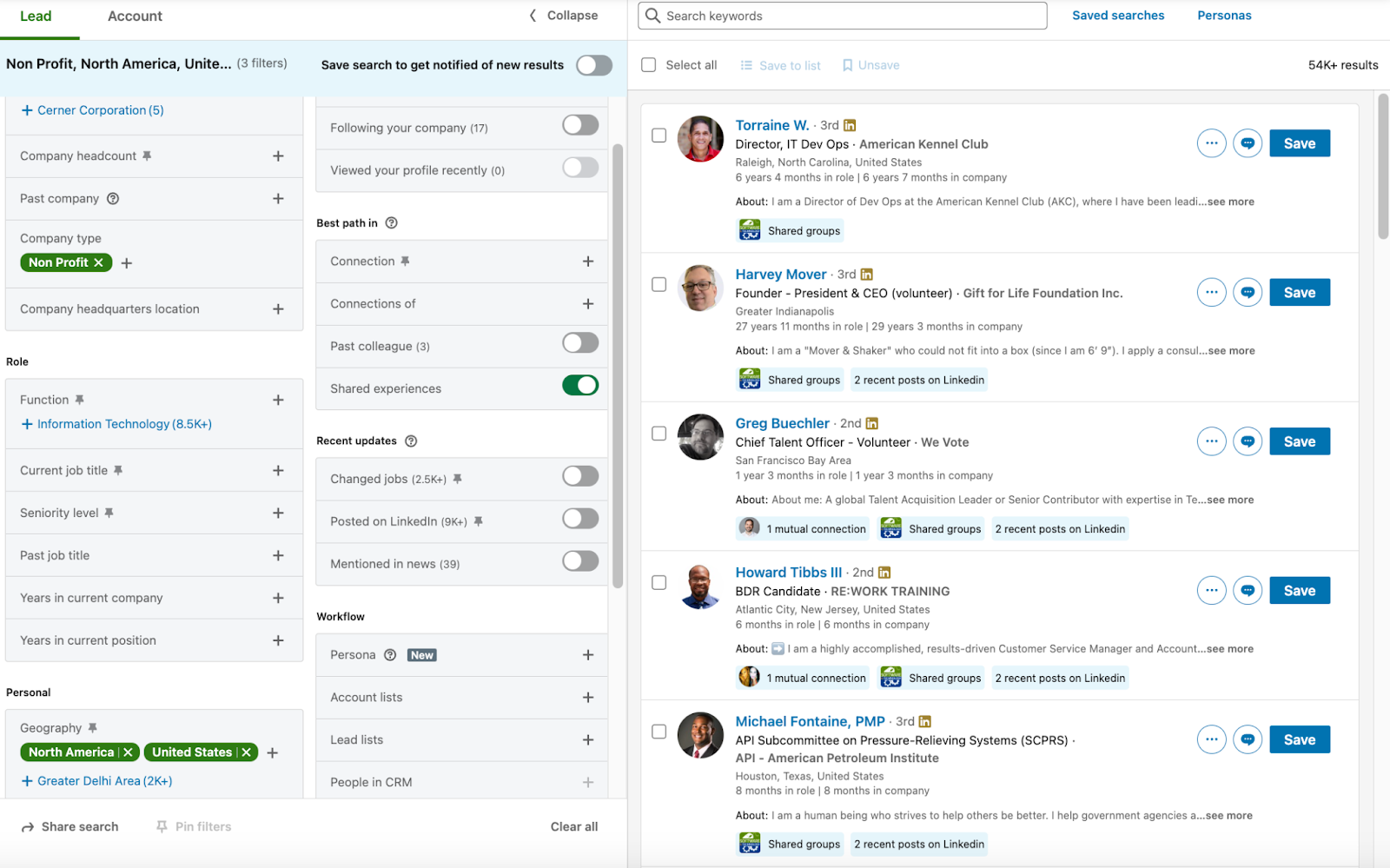Toggle Following your company filter
This screenshot has width=1390, height=868.
(580, 125)
